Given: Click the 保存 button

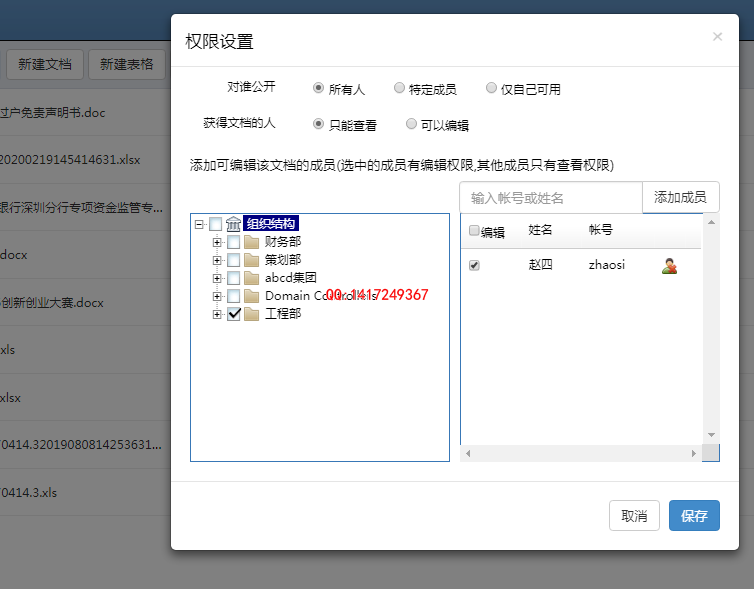Looking at the screenshot, I should click(x=694, y=516).
